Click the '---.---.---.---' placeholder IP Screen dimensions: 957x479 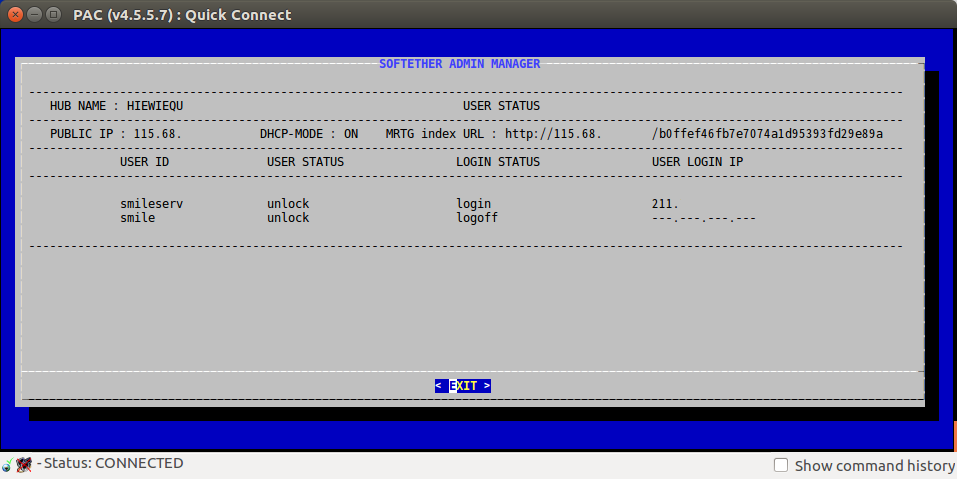[x=704, y=218]
